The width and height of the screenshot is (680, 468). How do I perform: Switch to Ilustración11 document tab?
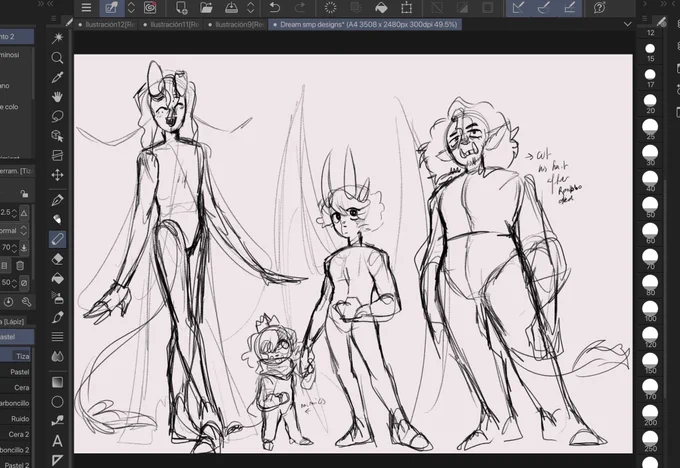(x=171, y=25)
